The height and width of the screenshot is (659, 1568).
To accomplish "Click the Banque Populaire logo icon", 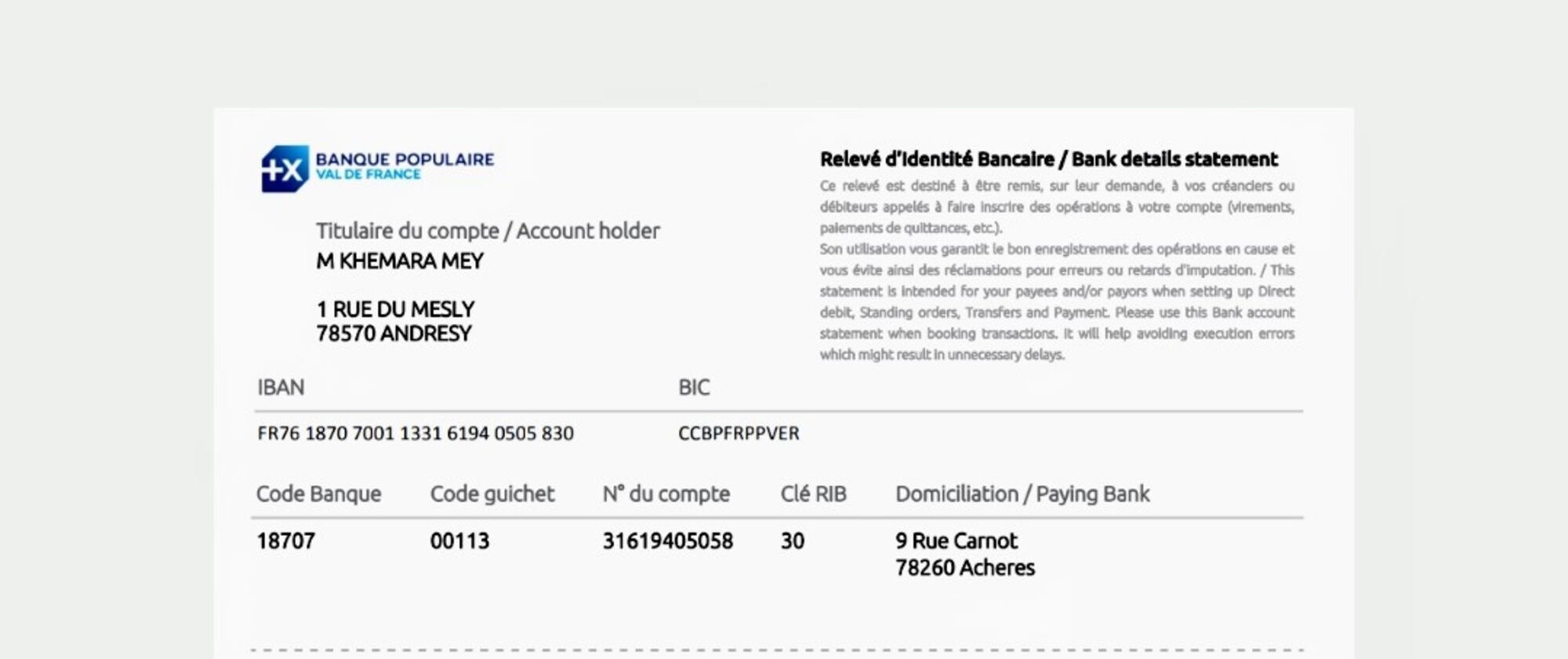I will [x=285, y=169].
